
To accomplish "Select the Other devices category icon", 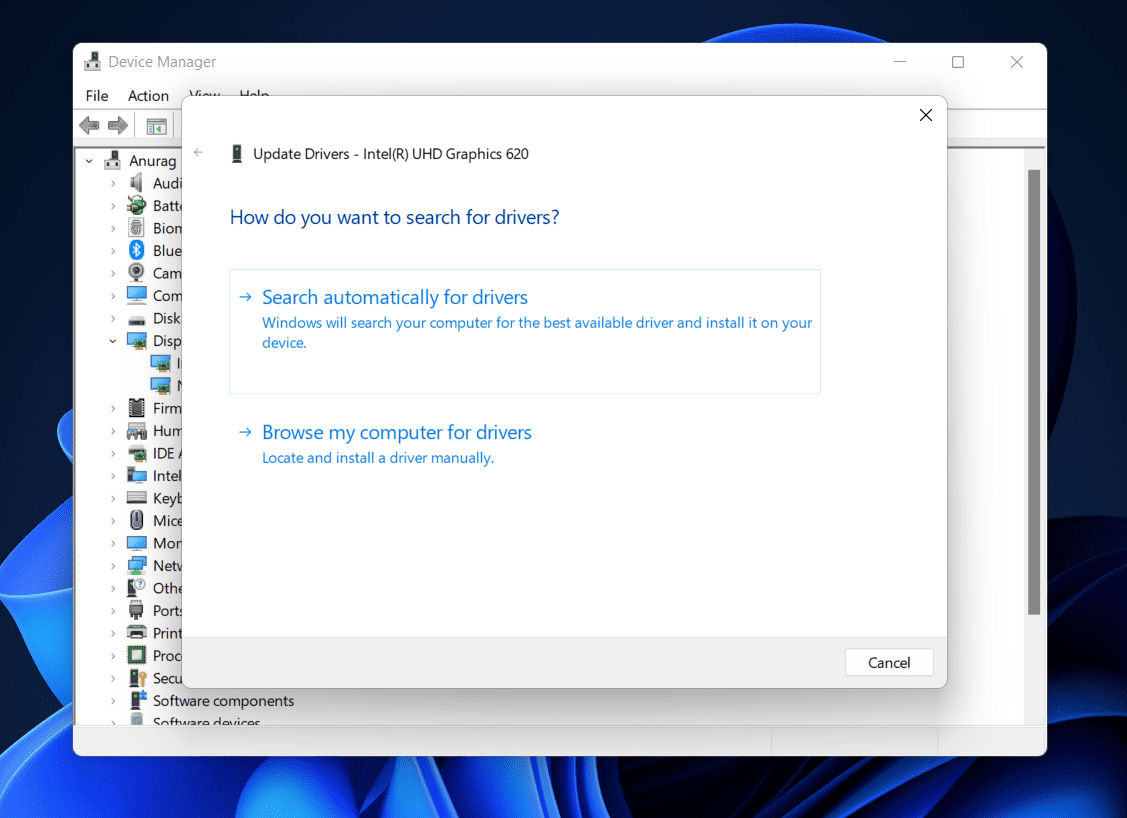I will 137,588.
